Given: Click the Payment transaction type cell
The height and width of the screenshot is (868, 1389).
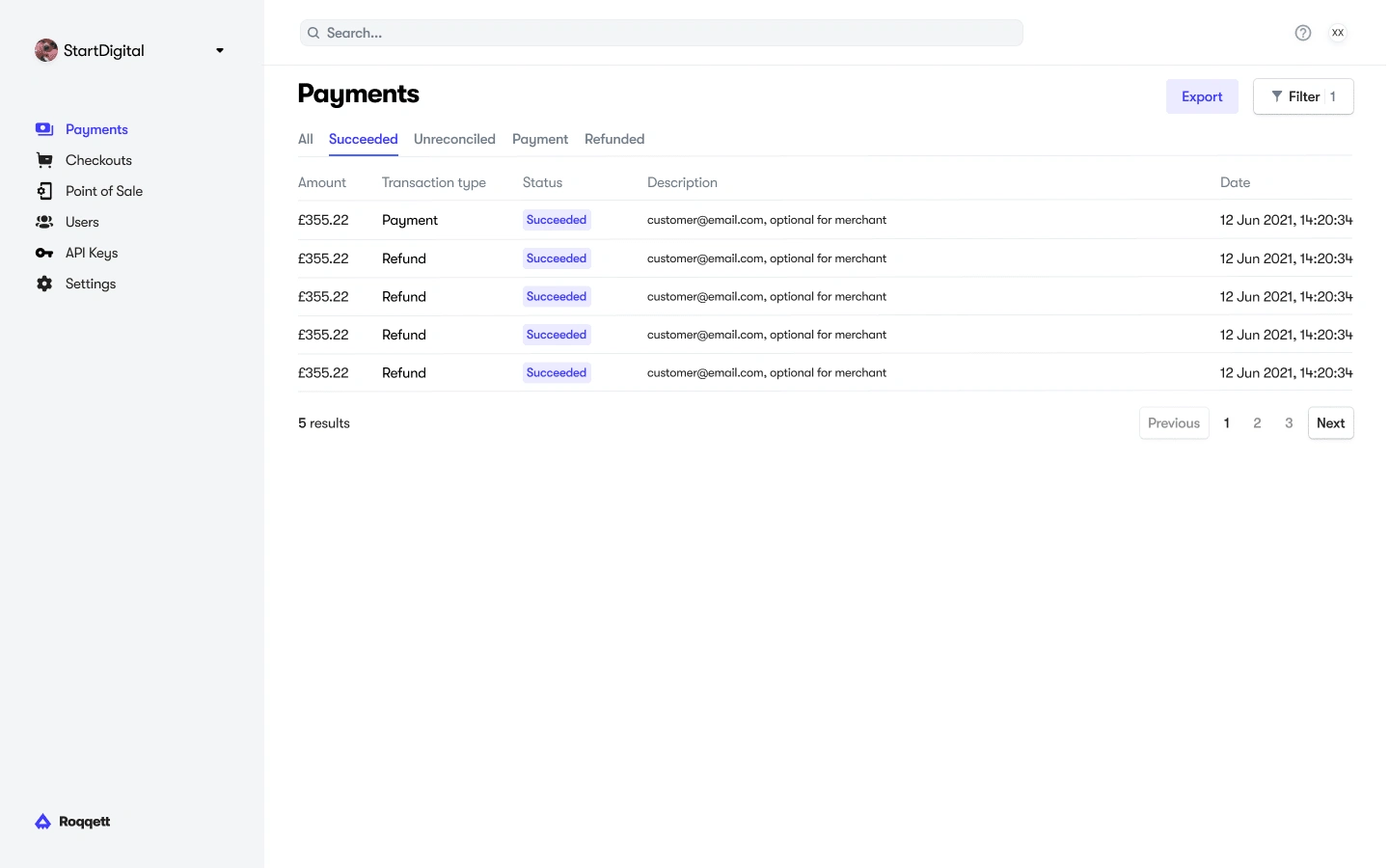Looking at the screenshot, I should point(410,220).
